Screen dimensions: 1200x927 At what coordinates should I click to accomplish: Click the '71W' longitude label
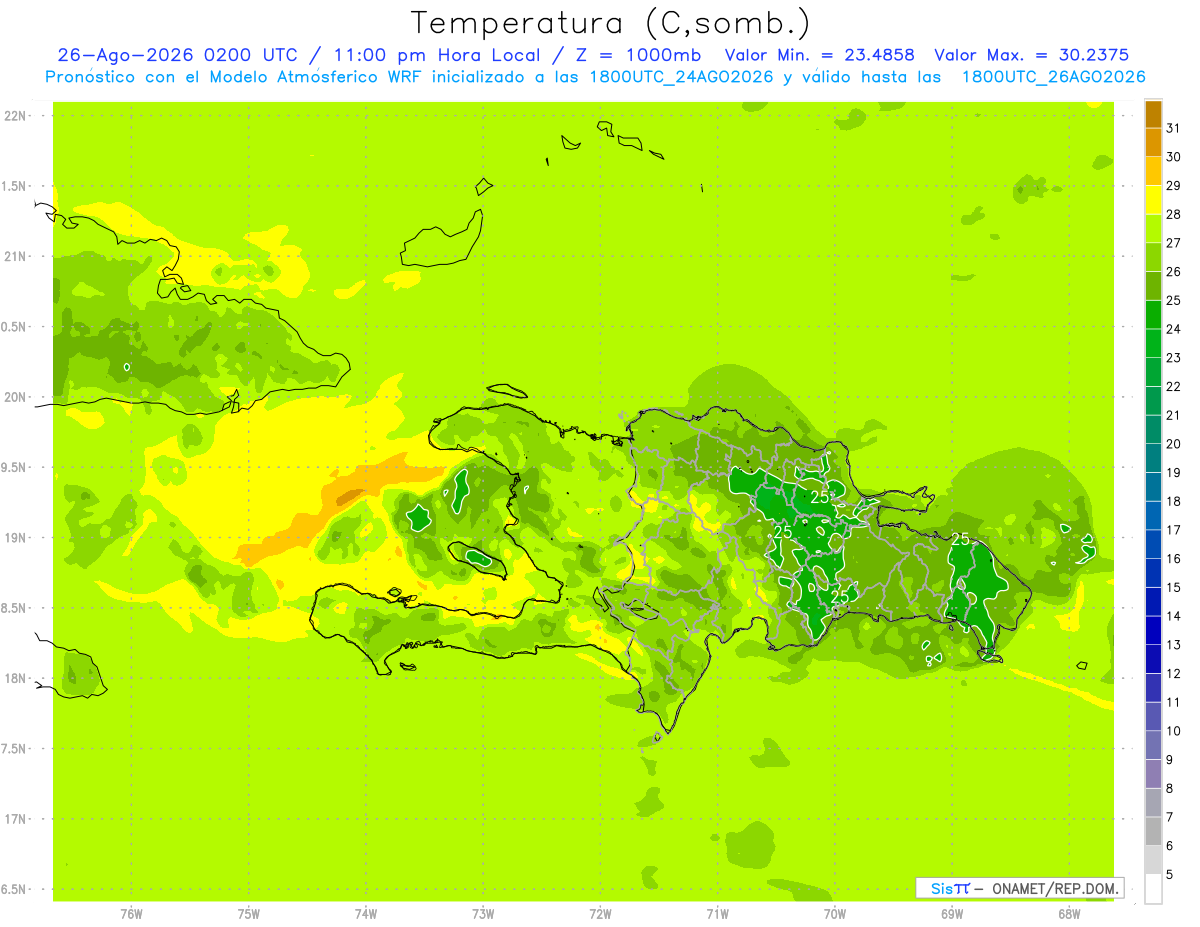718,914
